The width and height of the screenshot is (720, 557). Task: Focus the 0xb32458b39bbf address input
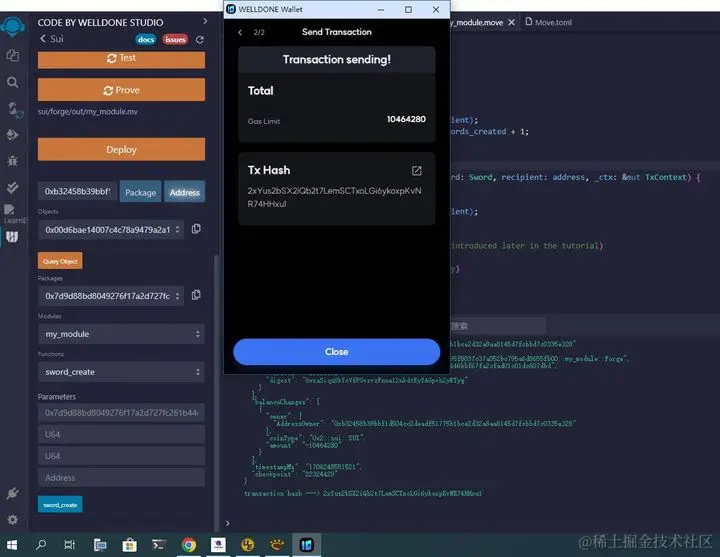[x=77, y=191]
